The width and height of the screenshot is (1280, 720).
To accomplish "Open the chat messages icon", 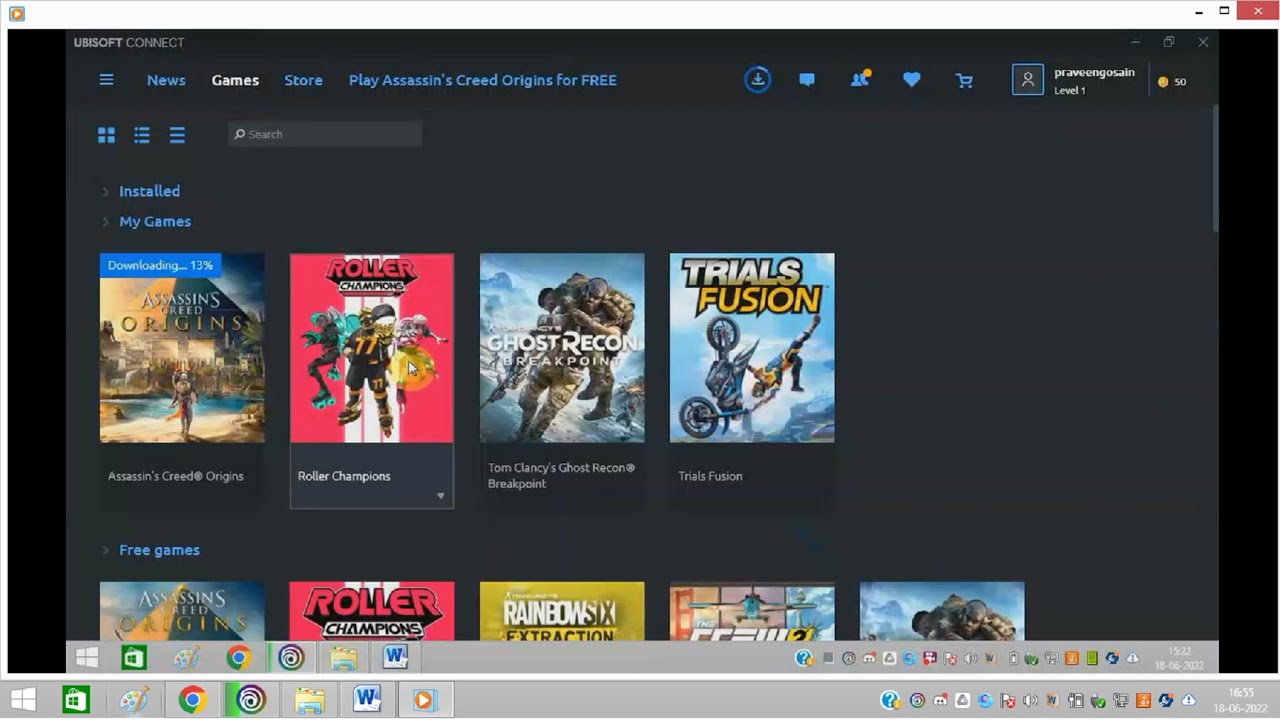I will (x=807, y=80).
